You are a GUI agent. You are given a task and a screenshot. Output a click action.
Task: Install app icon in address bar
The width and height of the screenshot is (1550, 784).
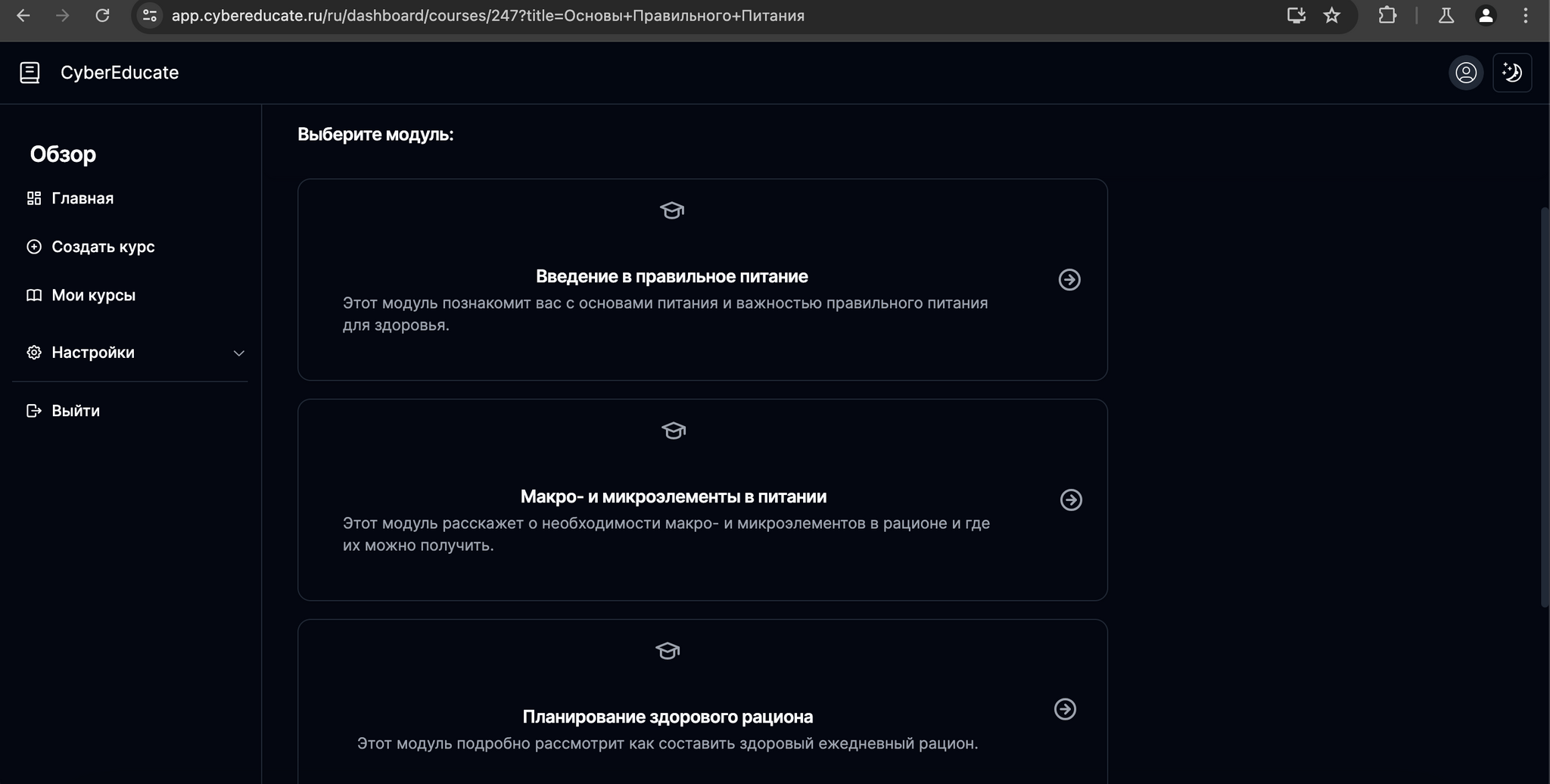coord(1296,15)
